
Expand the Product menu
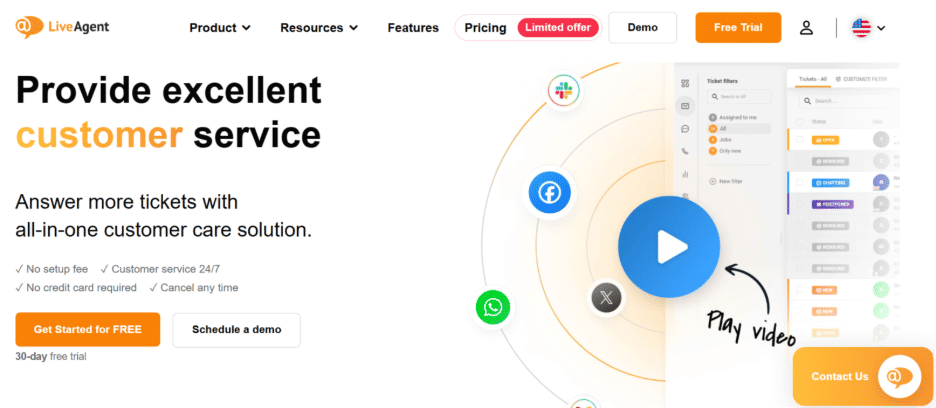coord(220,27)
